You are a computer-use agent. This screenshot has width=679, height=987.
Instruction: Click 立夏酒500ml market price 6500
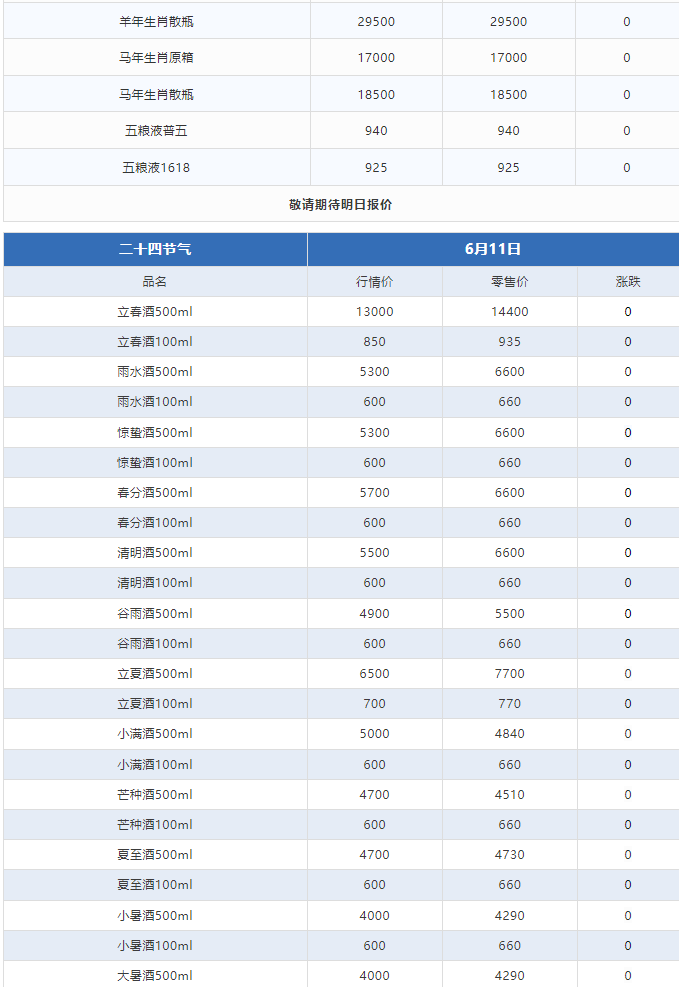374,674
